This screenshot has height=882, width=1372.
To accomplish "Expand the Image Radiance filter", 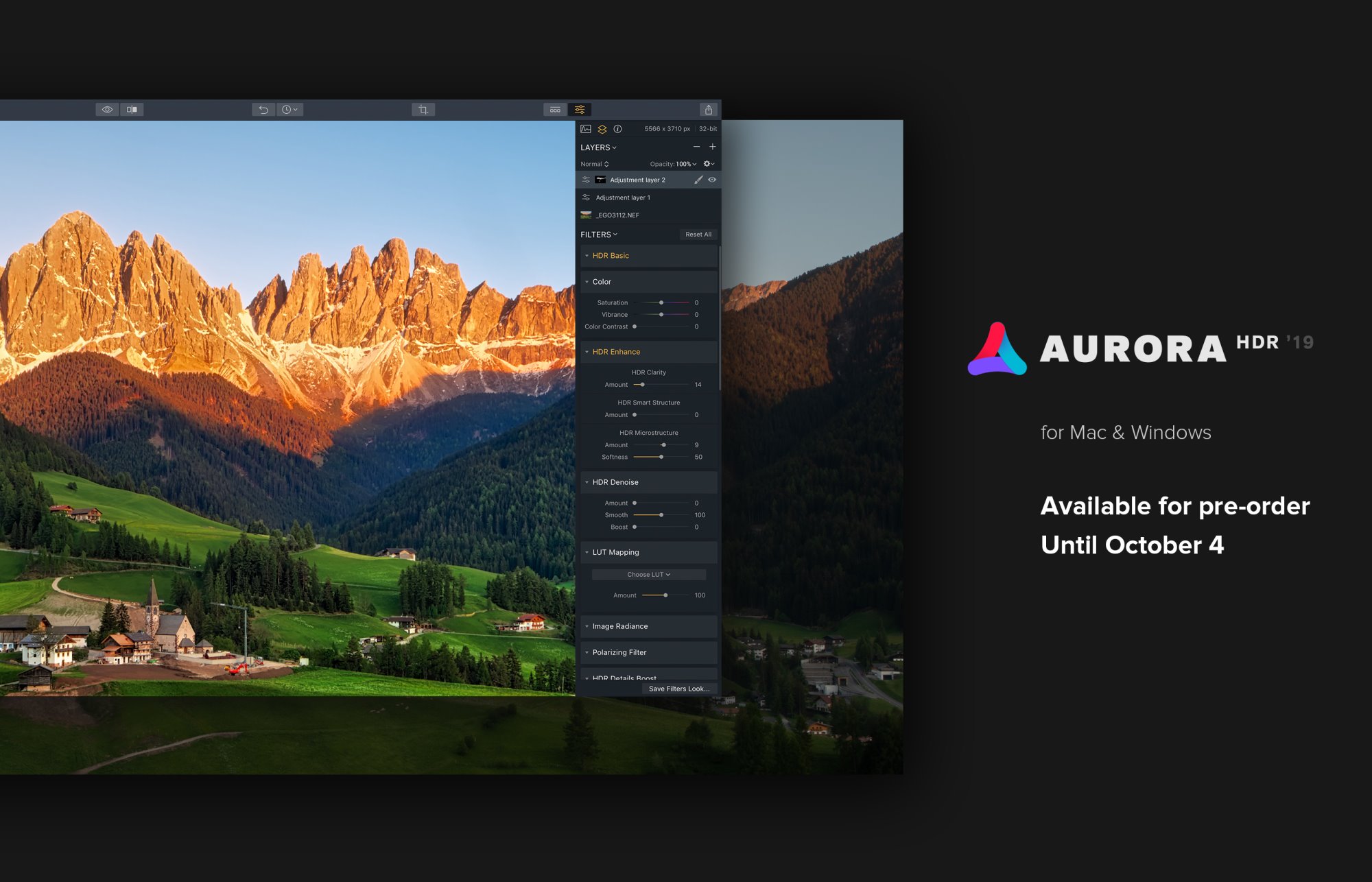I will 649,626.
